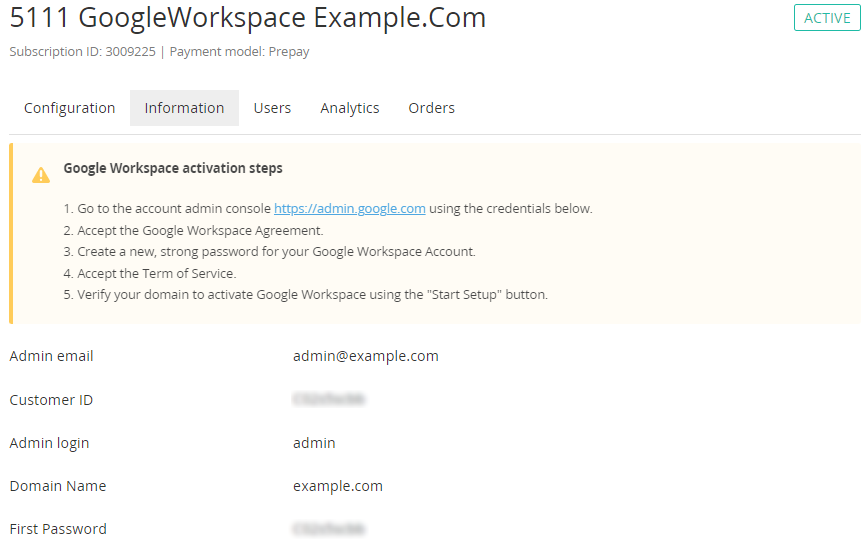Image resolution: width=866 pixels, height=548 pixels.
Task: Switch to the Users tab
Action: tap(272, 108)
